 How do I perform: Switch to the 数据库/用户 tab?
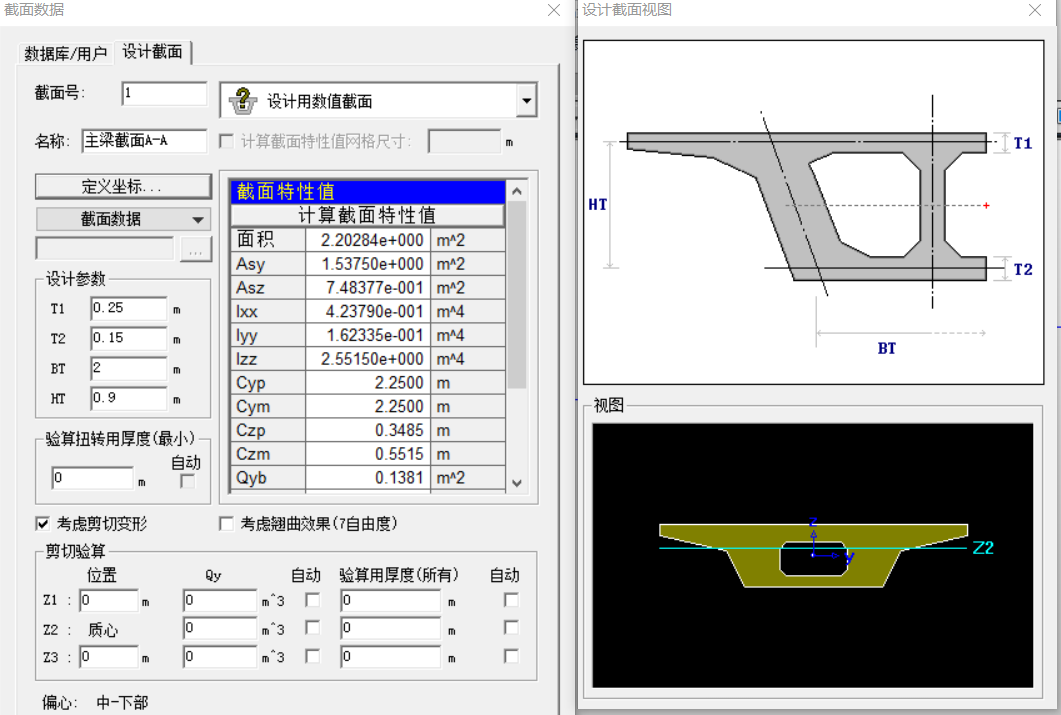click(66, 53)
